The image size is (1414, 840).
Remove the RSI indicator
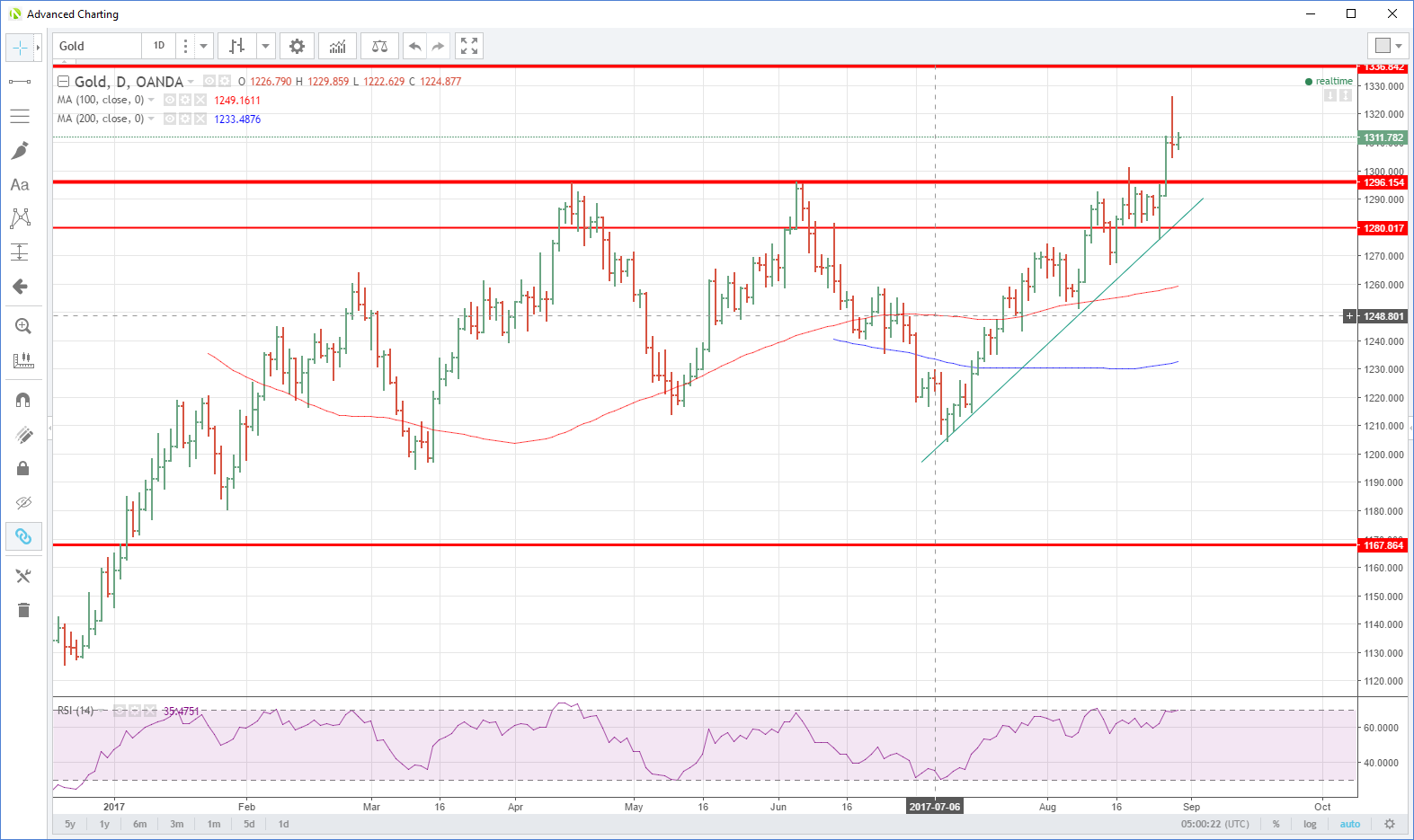click(x=150, y=711)
